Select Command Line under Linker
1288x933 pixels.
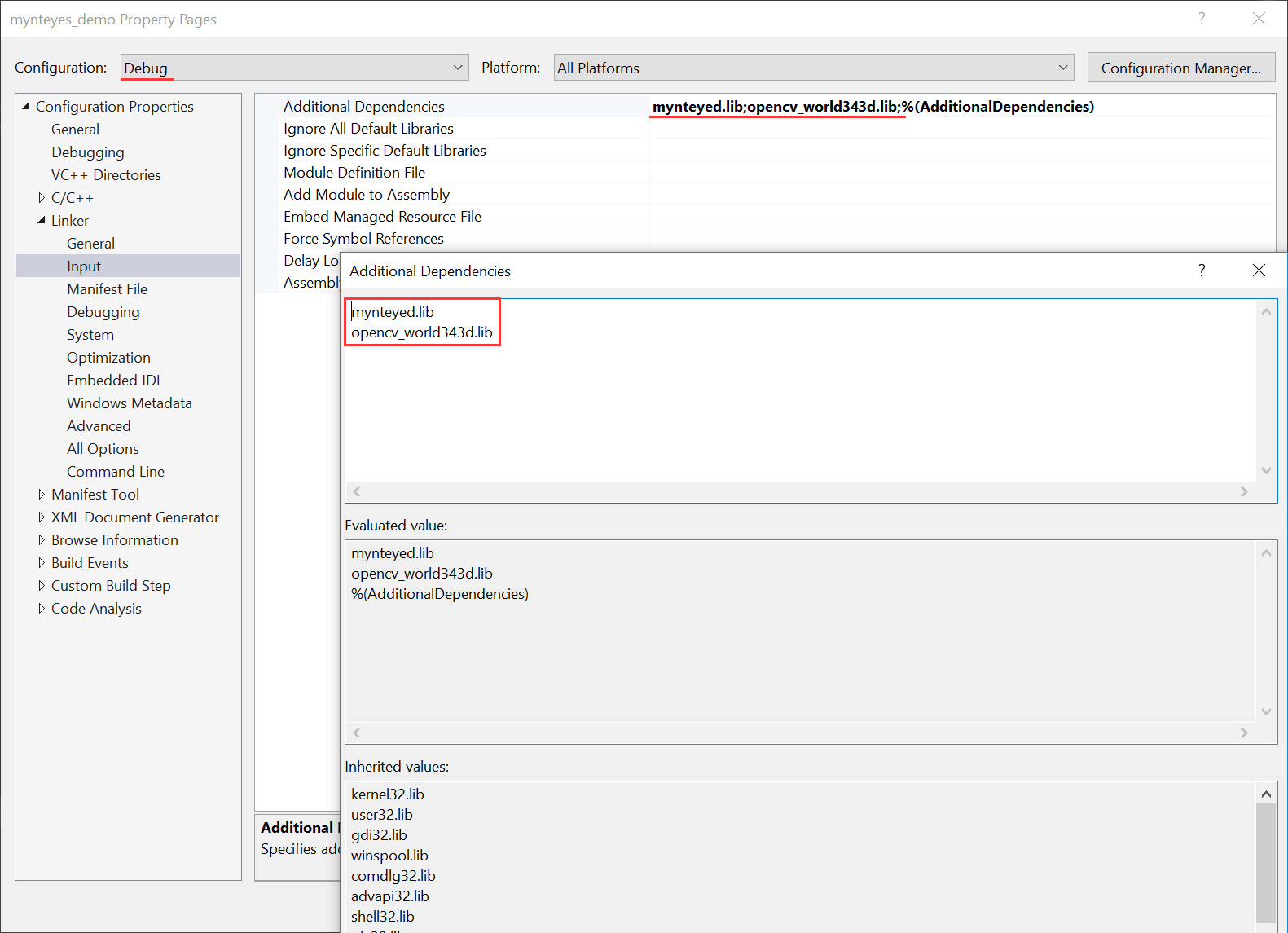point(116,472)
